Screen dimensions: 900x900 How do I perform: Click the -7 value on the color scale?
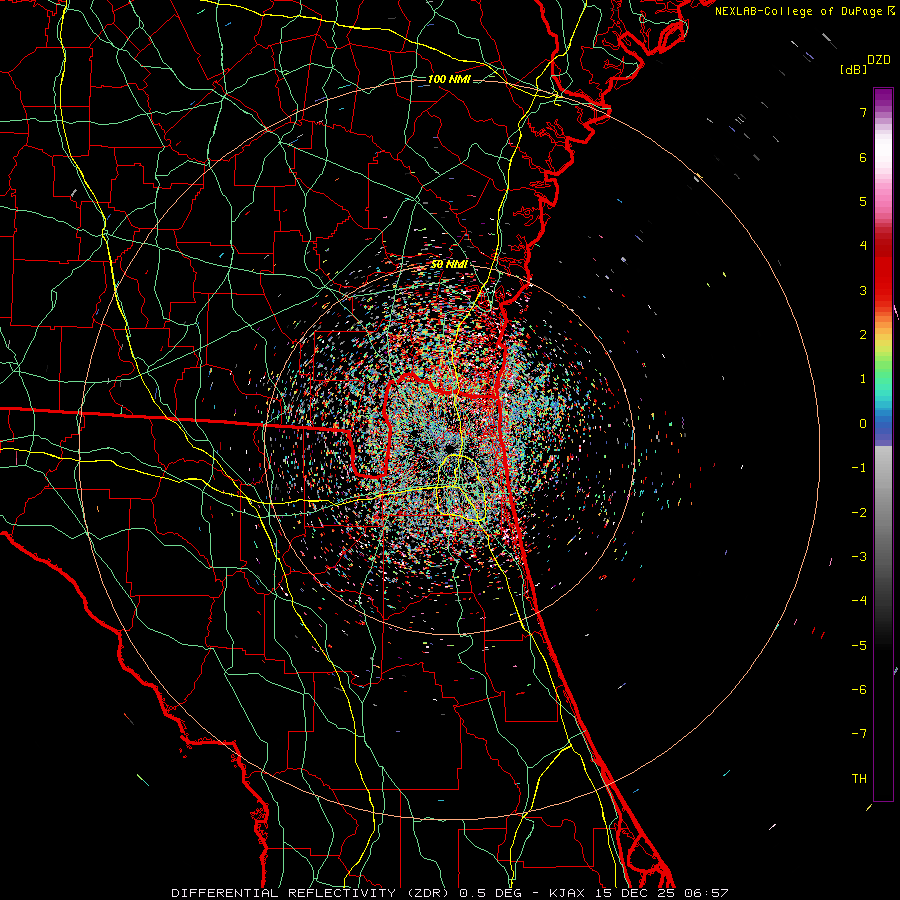pos(859,734)
